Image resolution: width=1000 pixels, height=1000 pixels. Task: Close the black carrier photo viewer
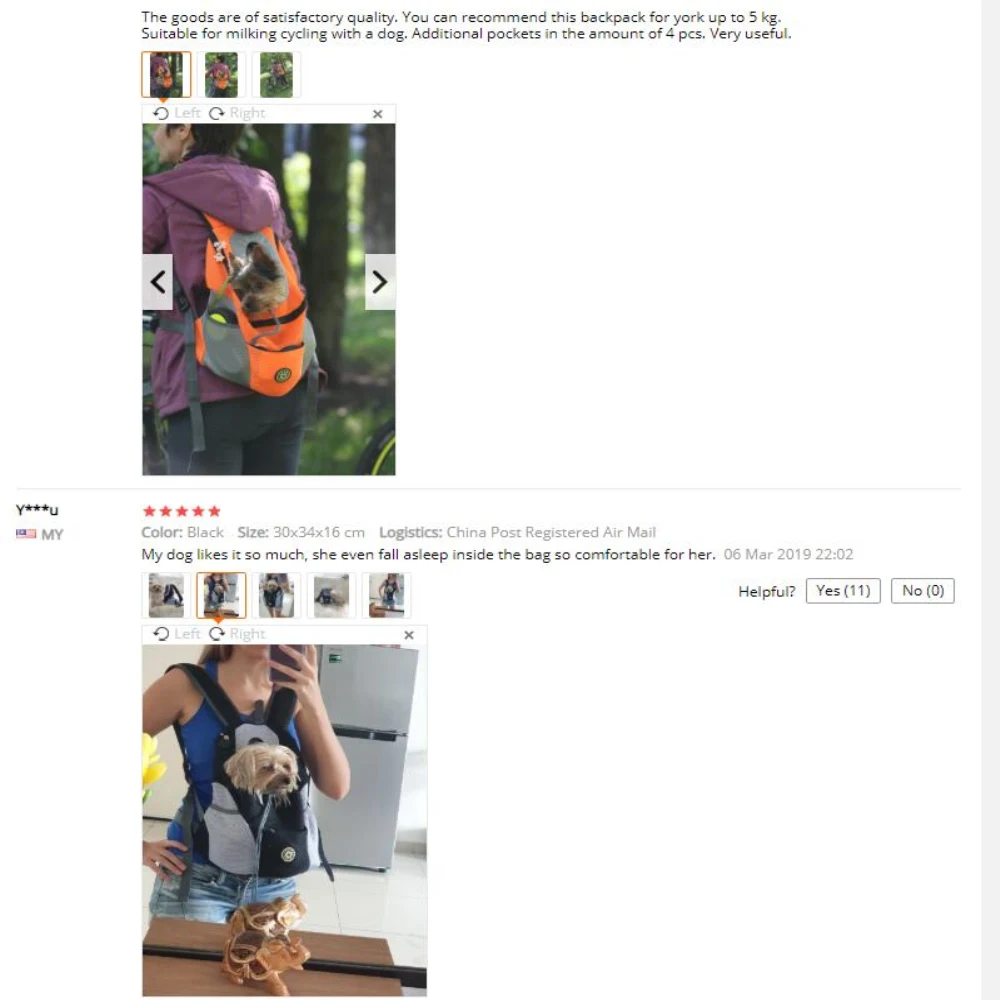pyautogui.click(x=409, y=635)
